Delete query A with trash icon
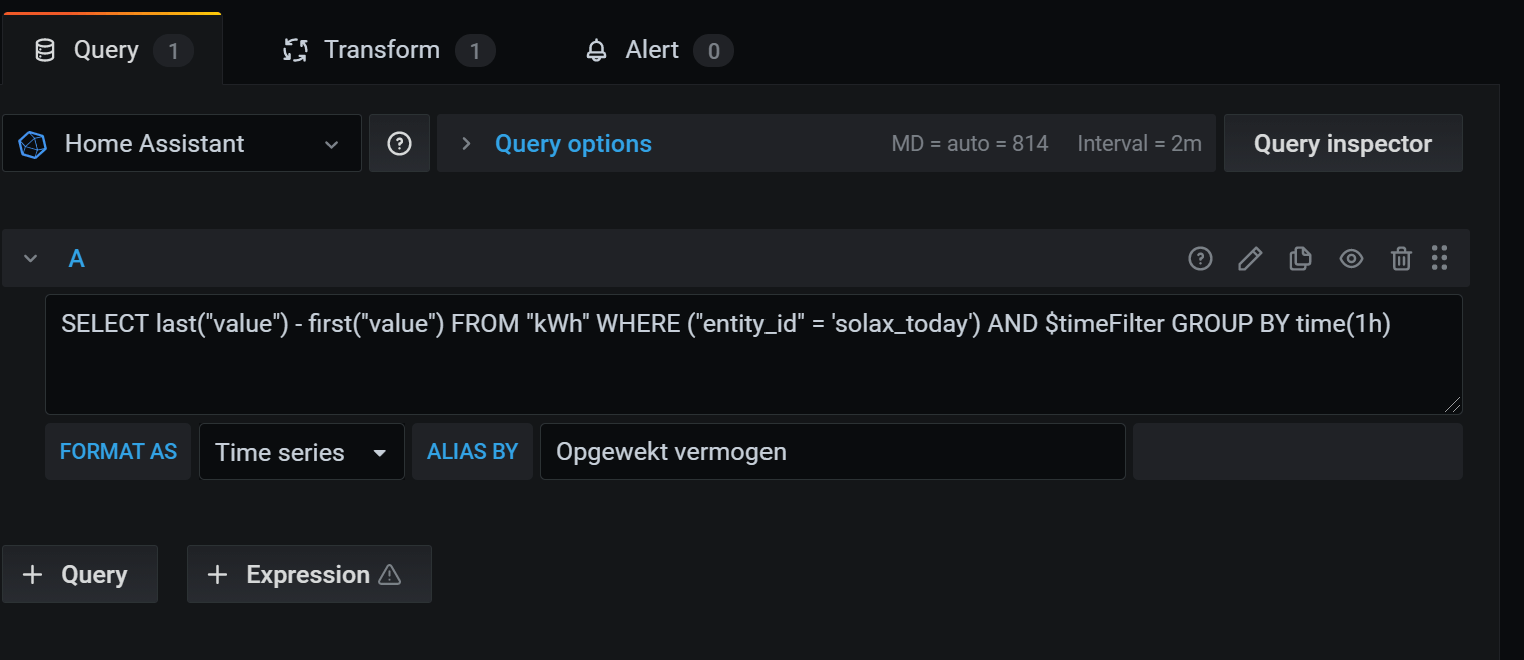The width and height of the screenshot is (1524, 660). 1401,259
